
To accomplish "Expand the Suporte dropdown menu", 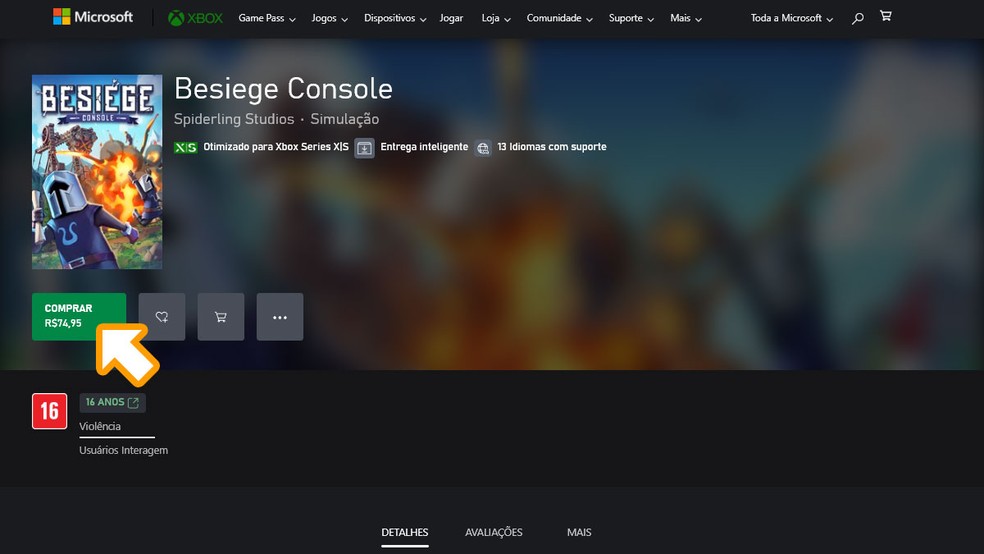I will pos(631,18).
